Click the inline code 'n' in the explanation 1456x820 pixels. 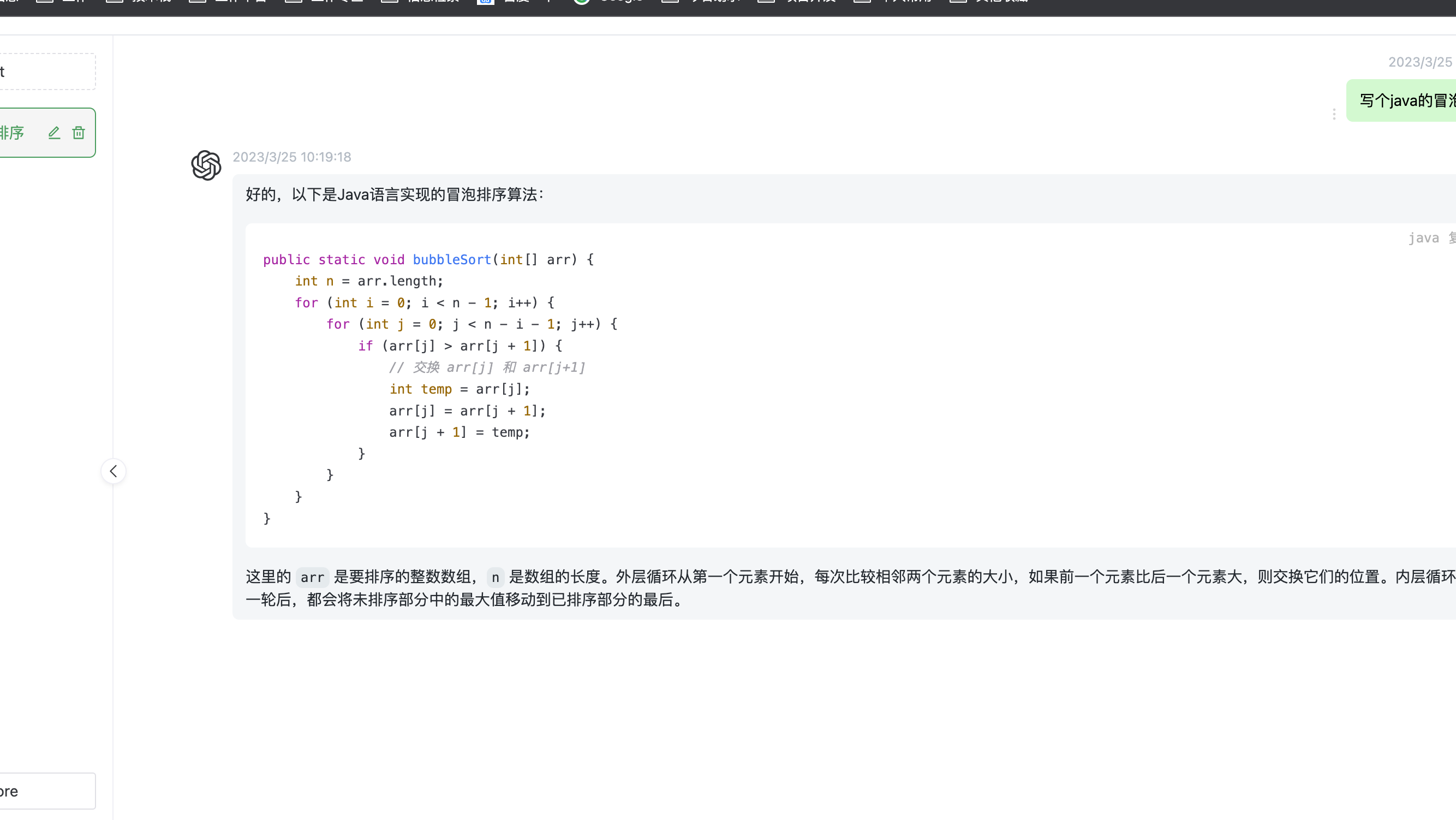[x=495, y=578]
